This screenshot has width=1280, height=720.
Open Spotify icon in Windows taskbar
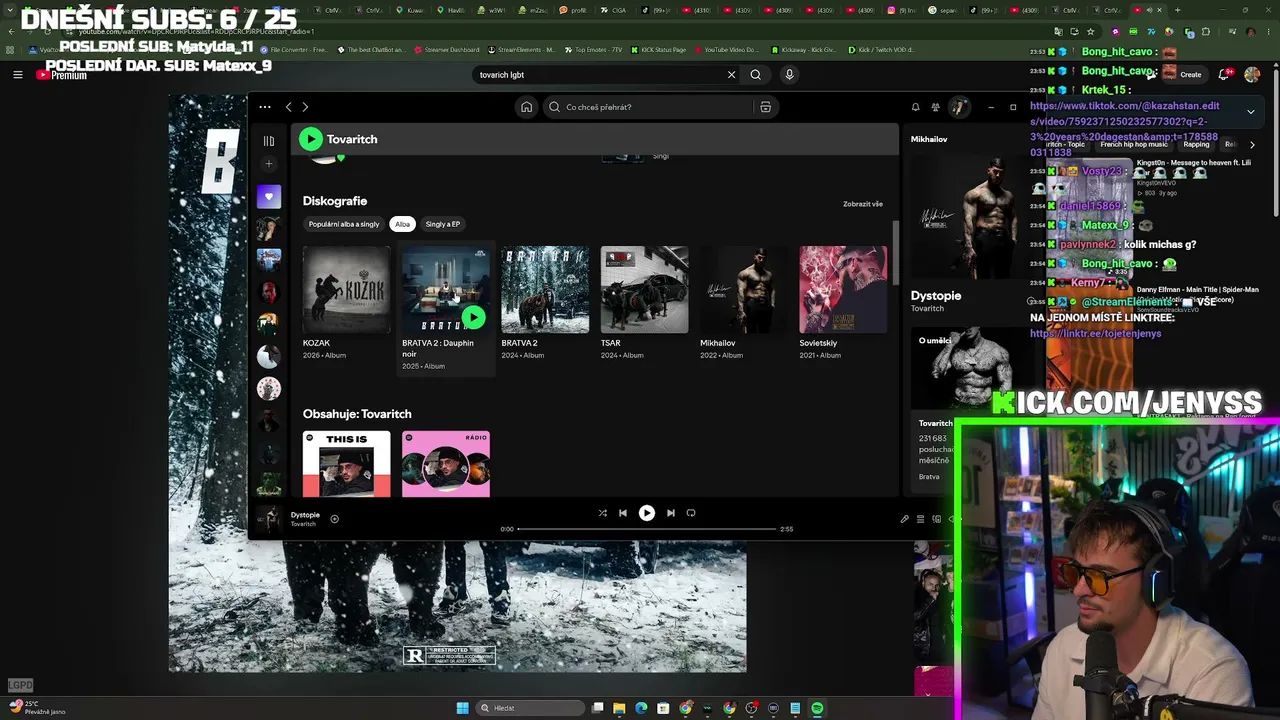tap(817, 708)
